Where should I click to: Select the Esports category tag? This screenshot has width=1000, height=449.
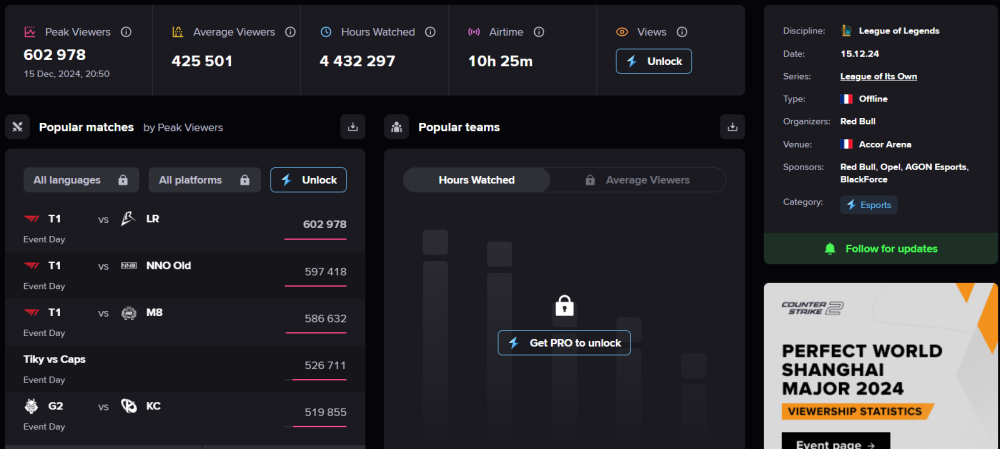pyautogui.click(x=869, y=205)
